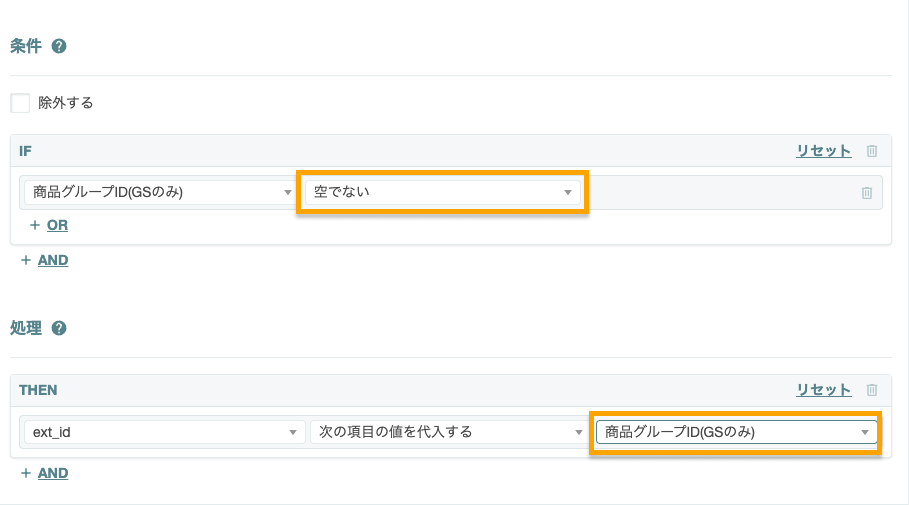
Task: Delete the 商品グループID condition row trash icon
Action: [x=866, y=192]
